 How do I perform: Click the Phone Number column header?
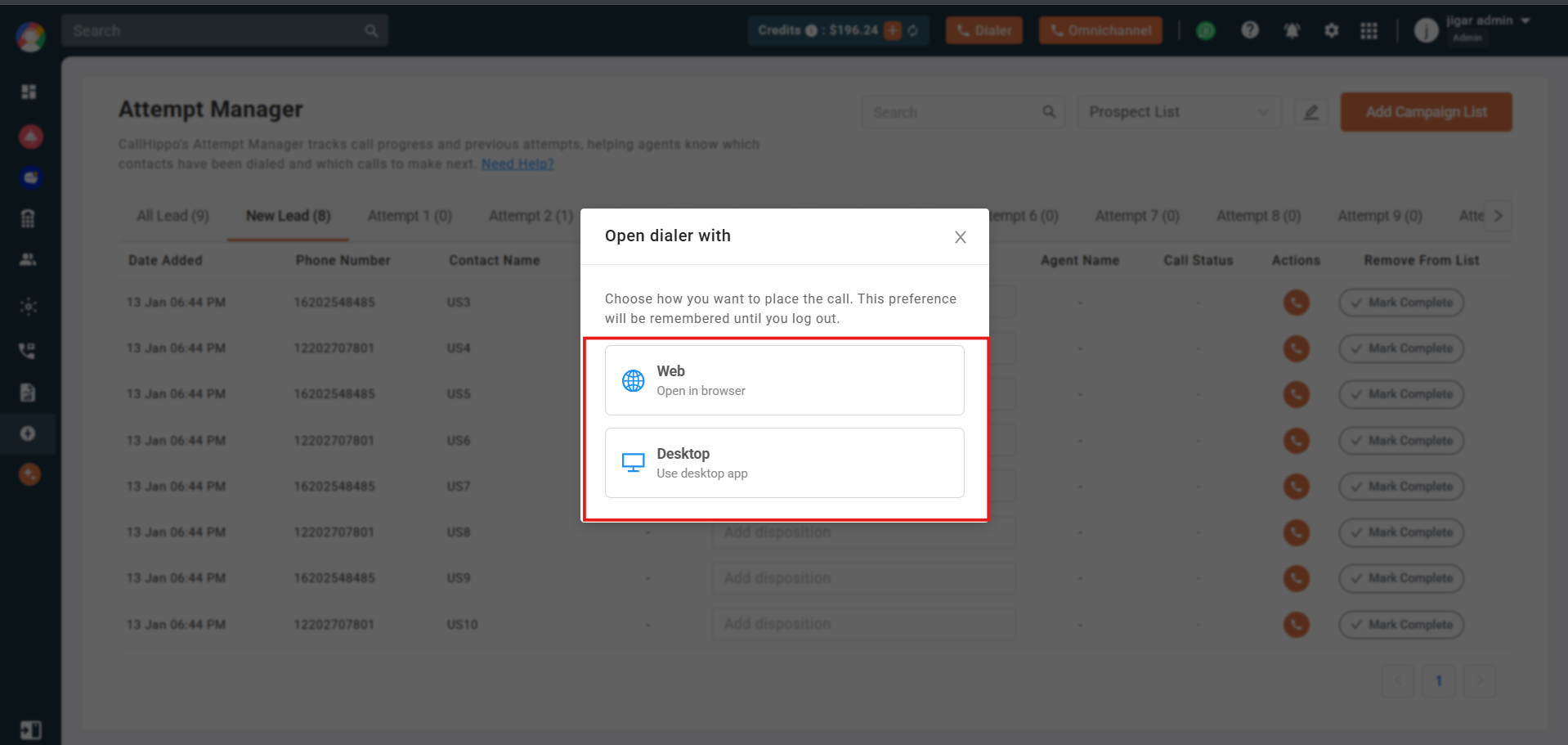tap(343, 260)
